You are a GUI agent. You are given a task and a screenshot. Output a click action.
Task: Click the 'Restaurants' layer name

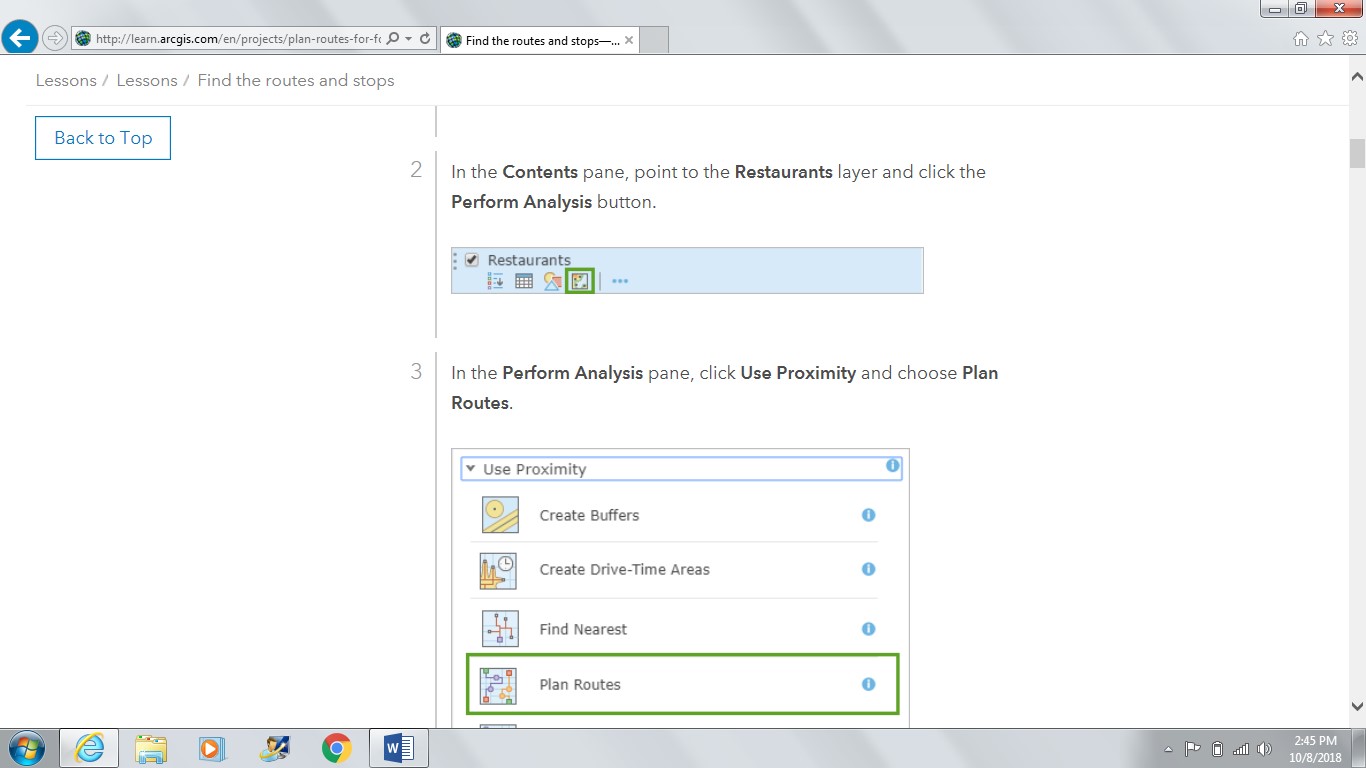[529, 260]
